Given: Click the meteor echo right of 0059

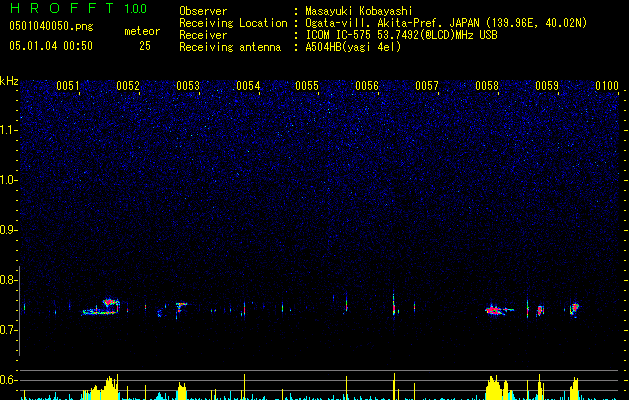Looking at the screenshot, I should point(574,309).
